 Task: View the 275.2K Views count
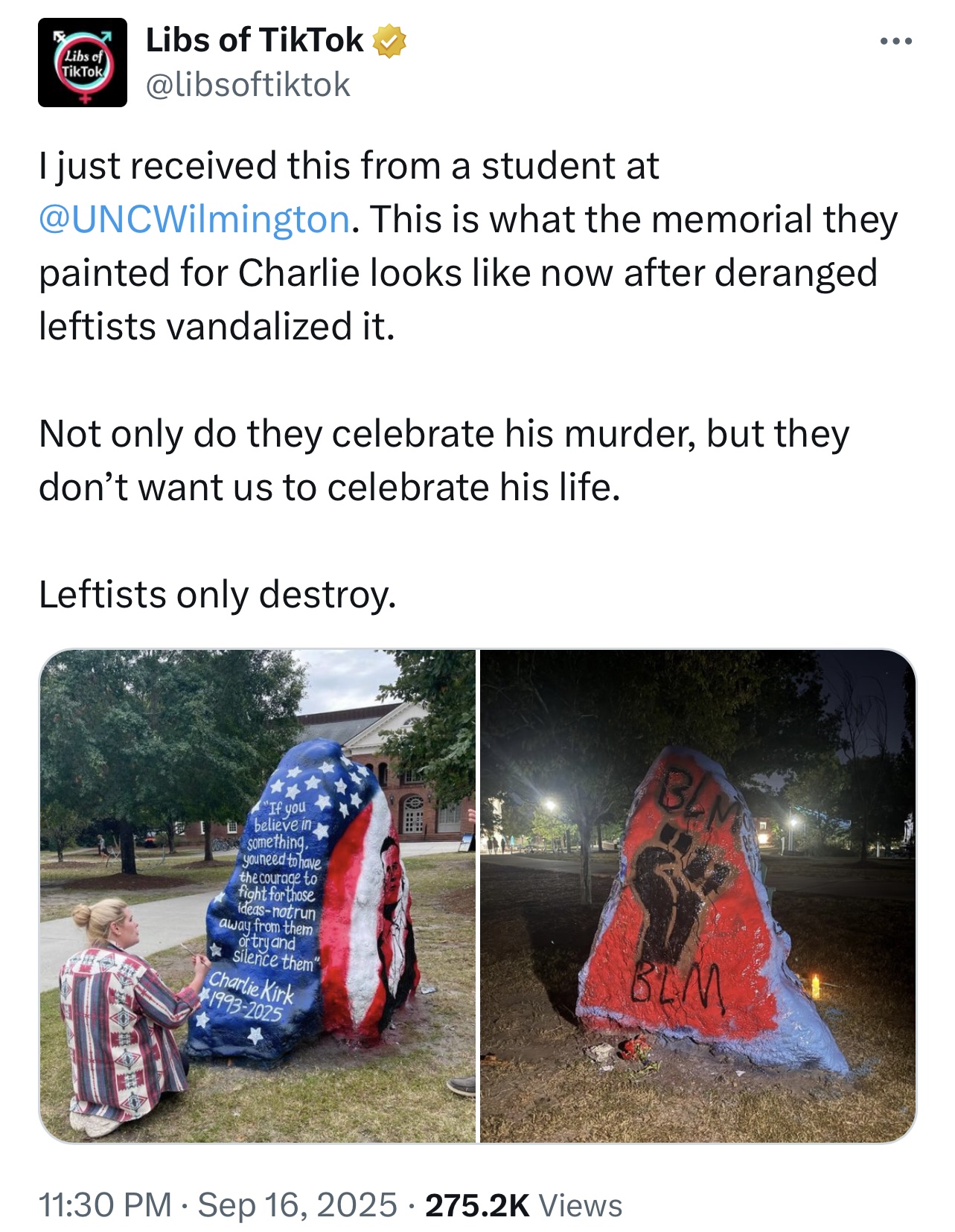523,1204
